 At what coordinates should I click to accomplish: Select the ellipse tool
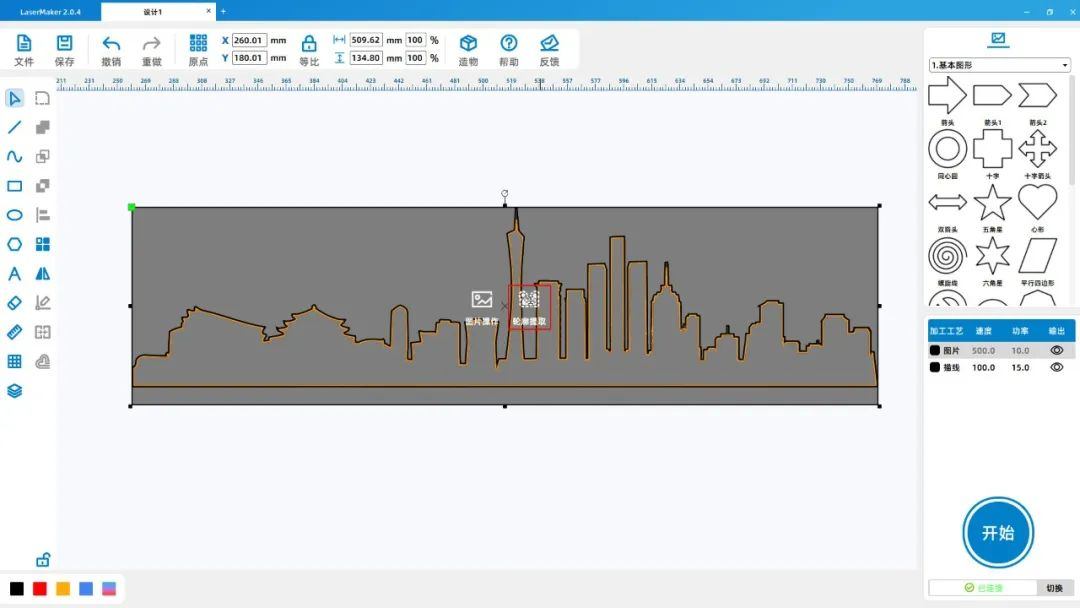14,215
